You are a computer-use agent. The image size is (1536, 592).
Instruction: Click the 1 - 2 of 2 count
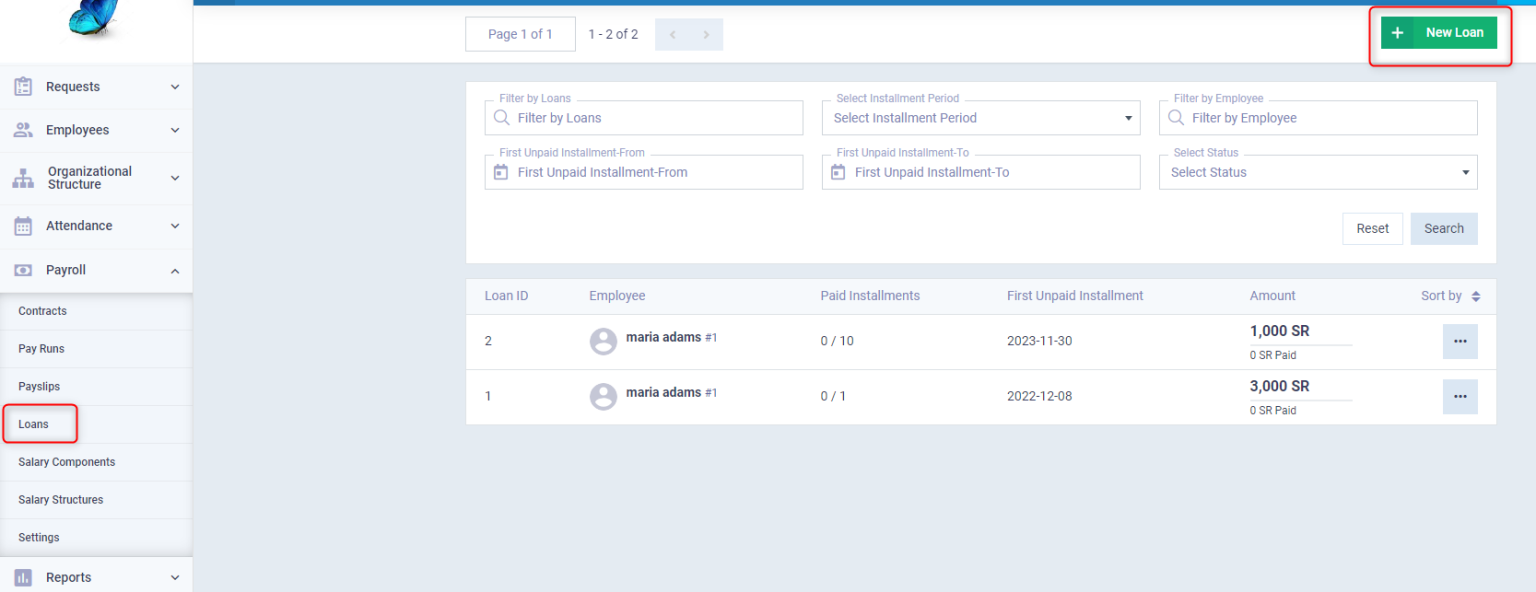click(613, 34)
